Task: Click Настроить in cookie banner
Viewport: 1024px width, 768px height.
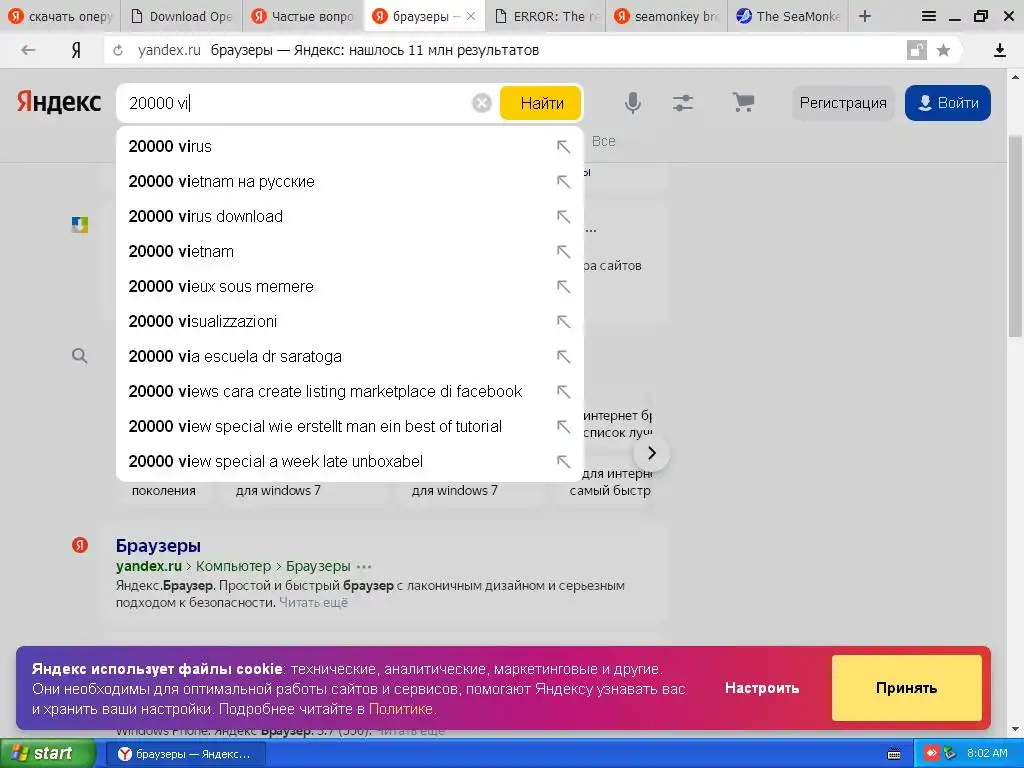Action: click(x=762, y=688)
